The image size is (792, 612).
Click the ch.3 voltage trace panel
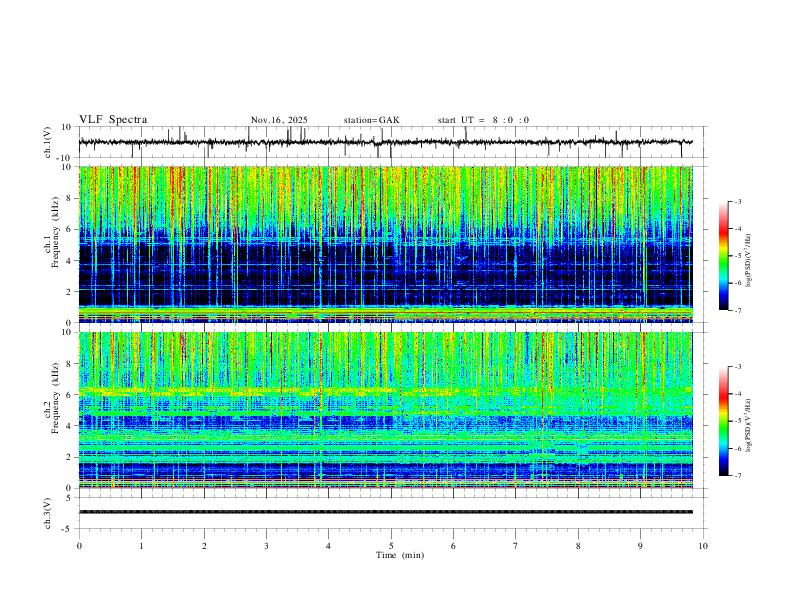point(393,513)
